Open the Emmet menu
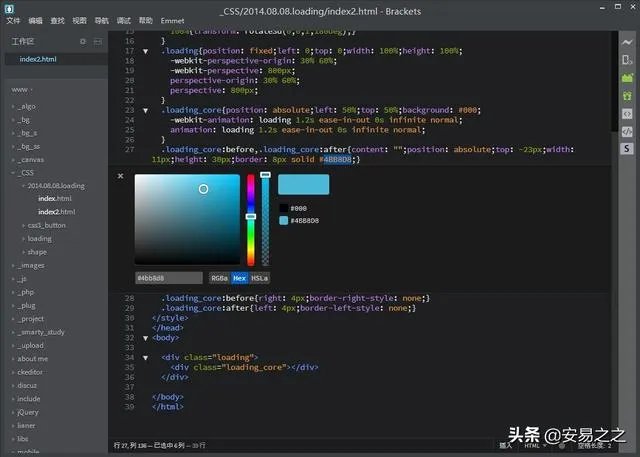 (174, 20)
